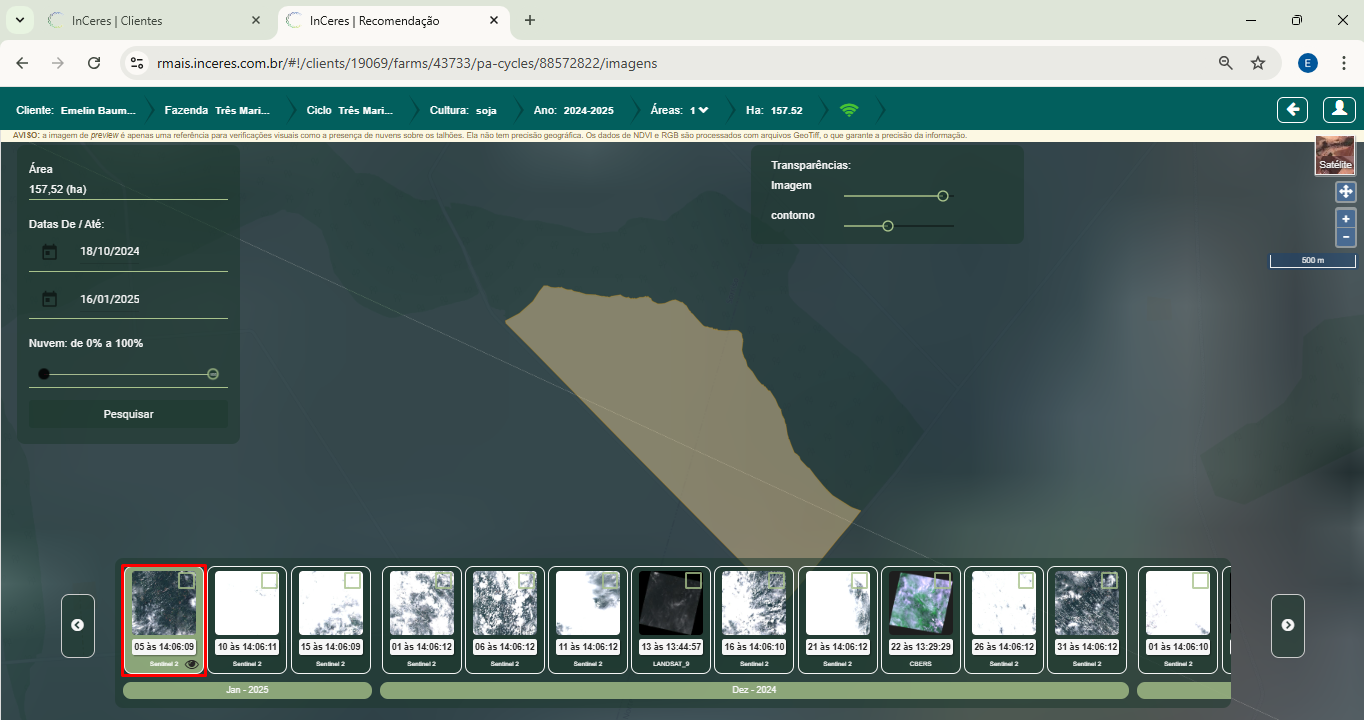Tick checkbox on 16 às 14:06:10 image
1364x720 pixels.
(x=775, y=580)
